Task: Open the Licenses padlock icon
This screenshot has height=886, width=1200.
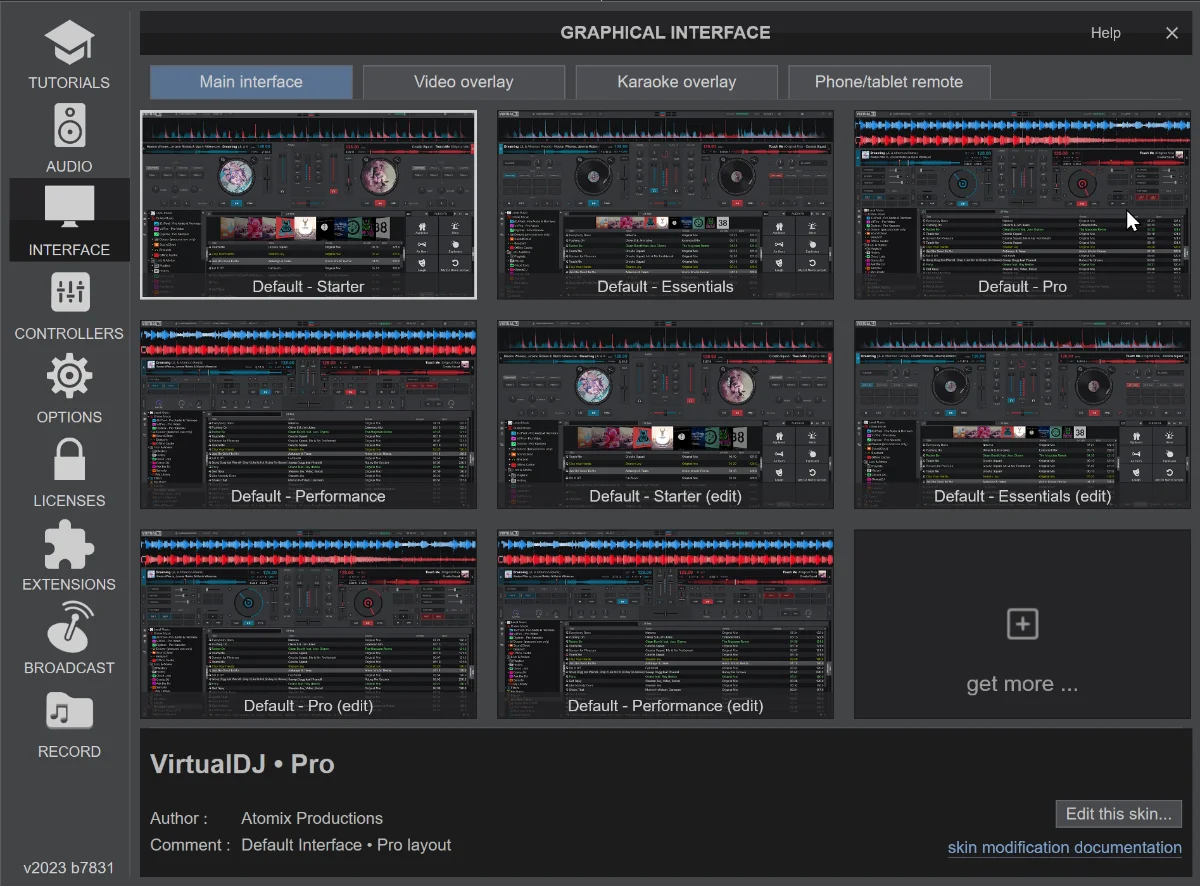Action: [x=69, y=461]
